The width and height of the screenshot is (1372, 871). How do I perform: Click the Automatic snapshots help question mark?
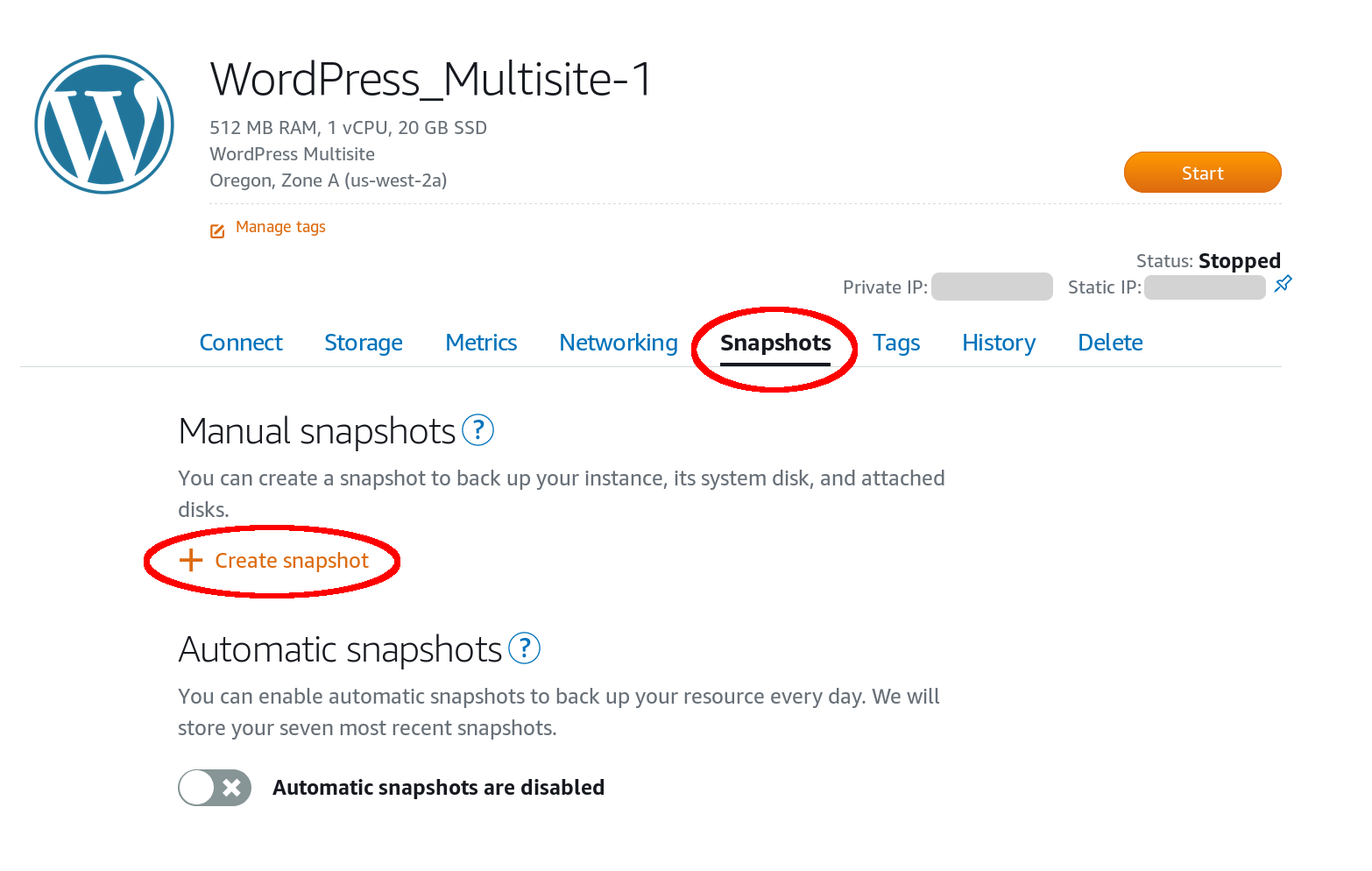pos(524,648)
